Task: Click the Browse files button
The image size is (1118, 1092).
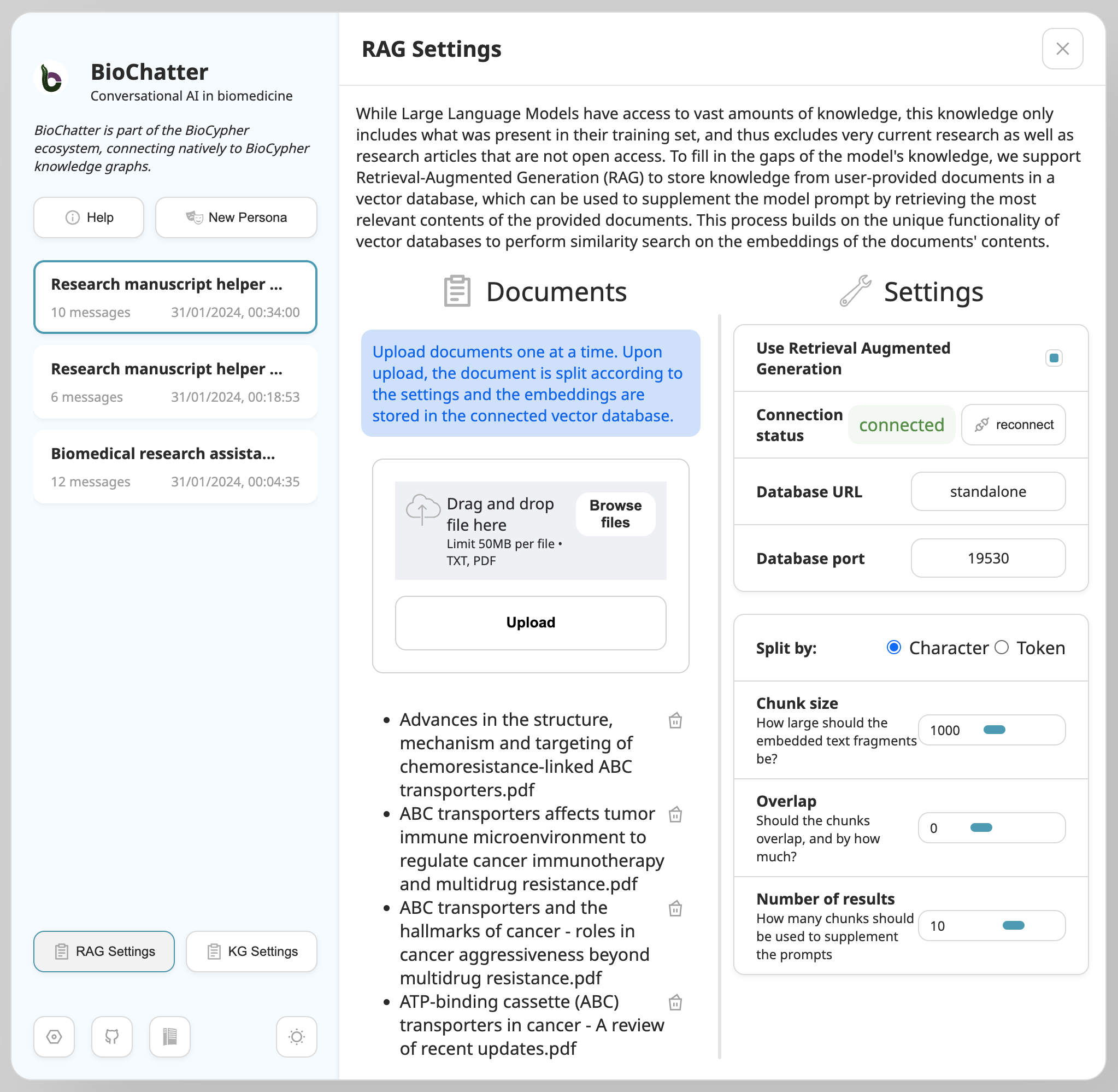Action: click(x=615, y=513)
